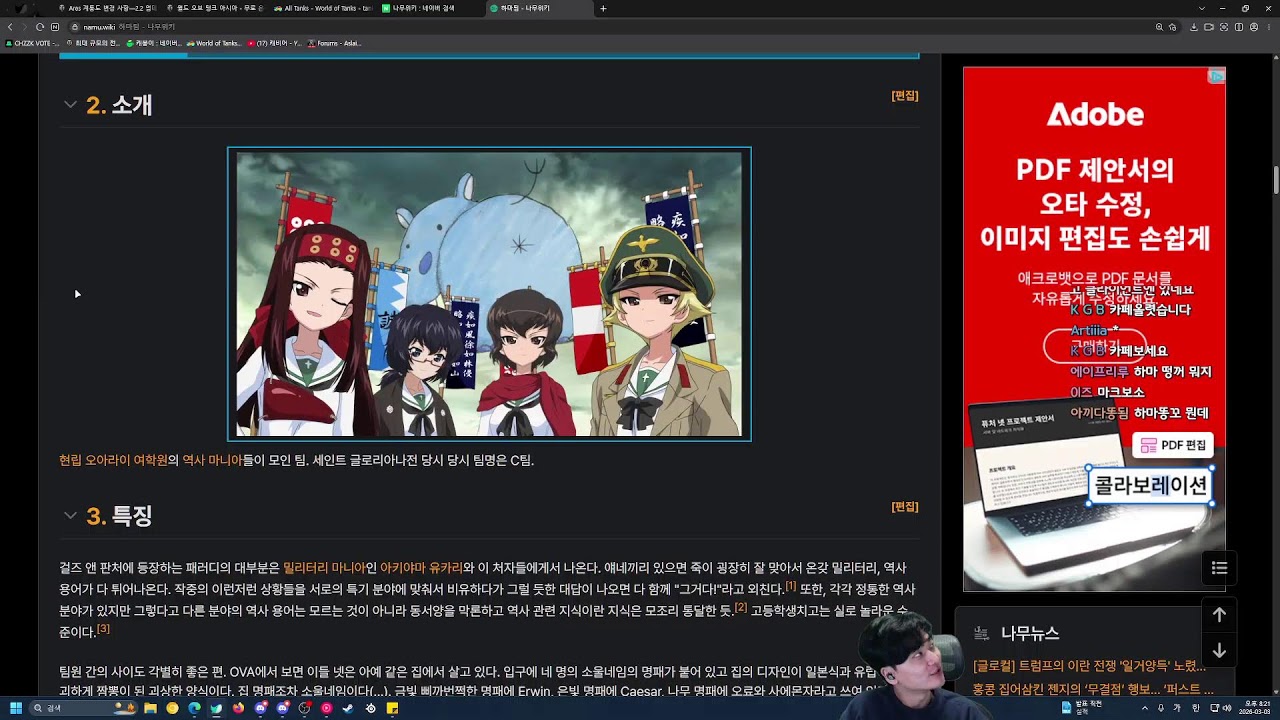The width and height of the screenshot is (1280, 720).
Task: Open the tab search chevron in title bar
Action: click(x=1201, y=8)
